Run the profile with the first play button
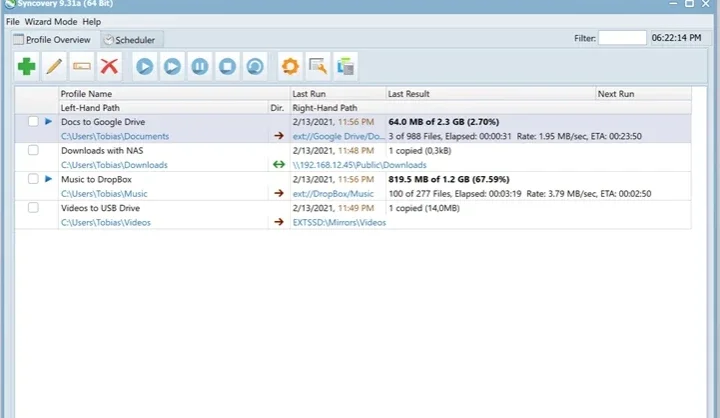This screenshot has height=418, width=720. [x=145, y=67]
